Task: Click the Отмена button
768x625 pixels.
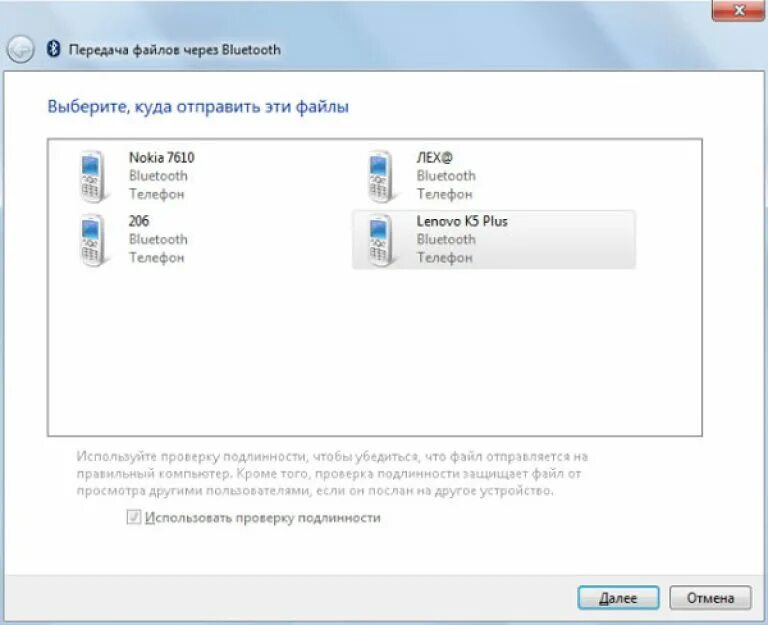Action: (x=710, y=598)
